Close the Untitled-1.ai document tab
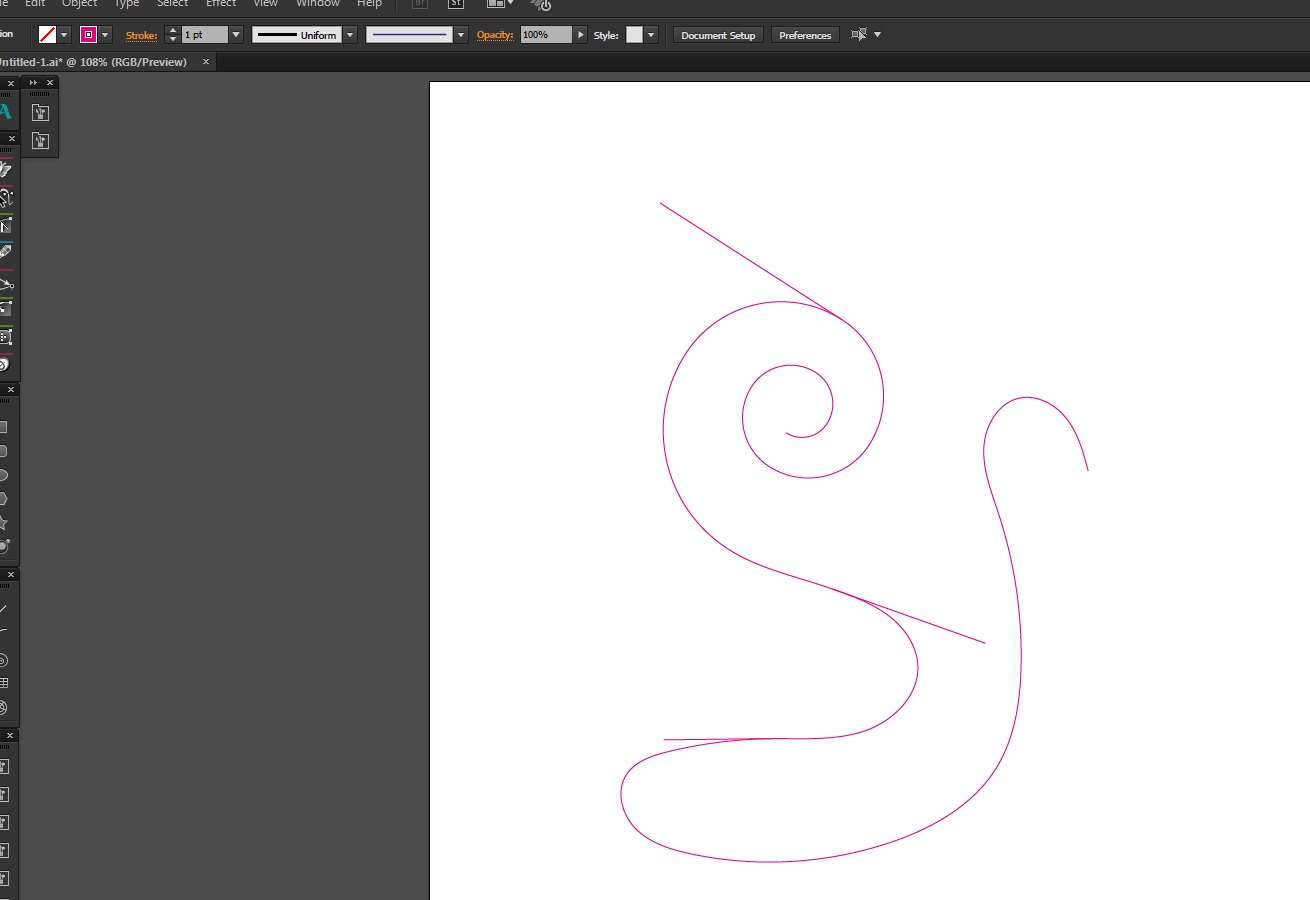Screen dimensions: 1310x900 [206, 62]
